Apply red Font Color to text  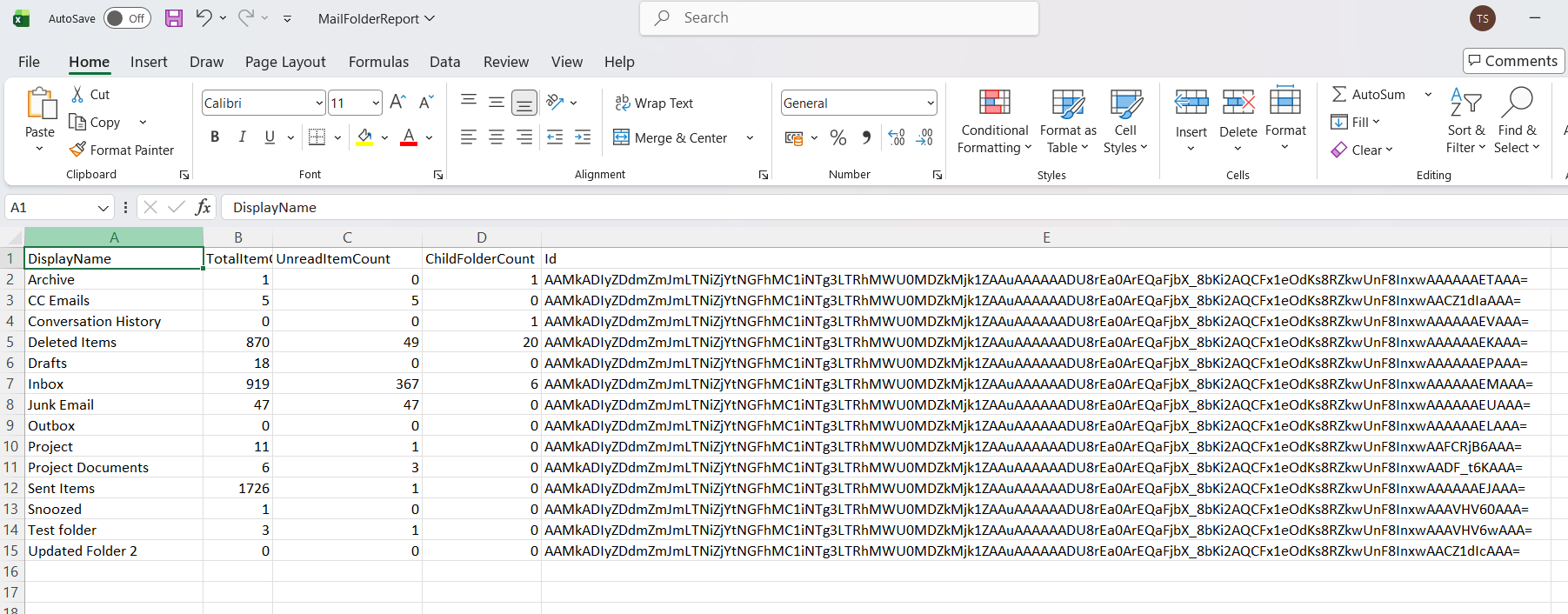coord(409,137)
